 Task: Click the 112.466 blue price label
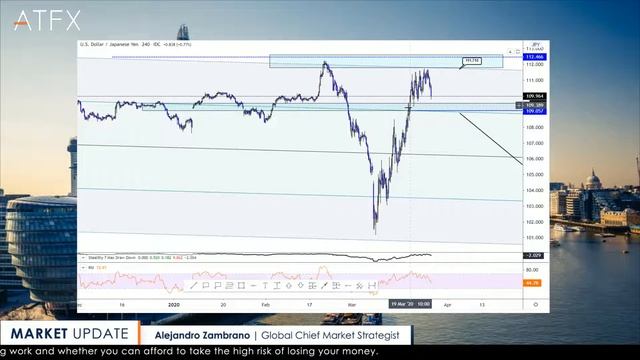pos(535,57)
